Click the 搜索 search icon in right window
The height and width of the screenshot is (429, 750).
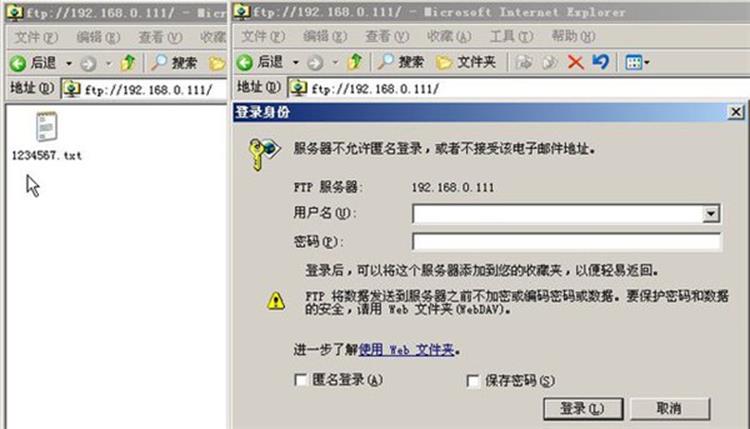[x=386, y=62]
